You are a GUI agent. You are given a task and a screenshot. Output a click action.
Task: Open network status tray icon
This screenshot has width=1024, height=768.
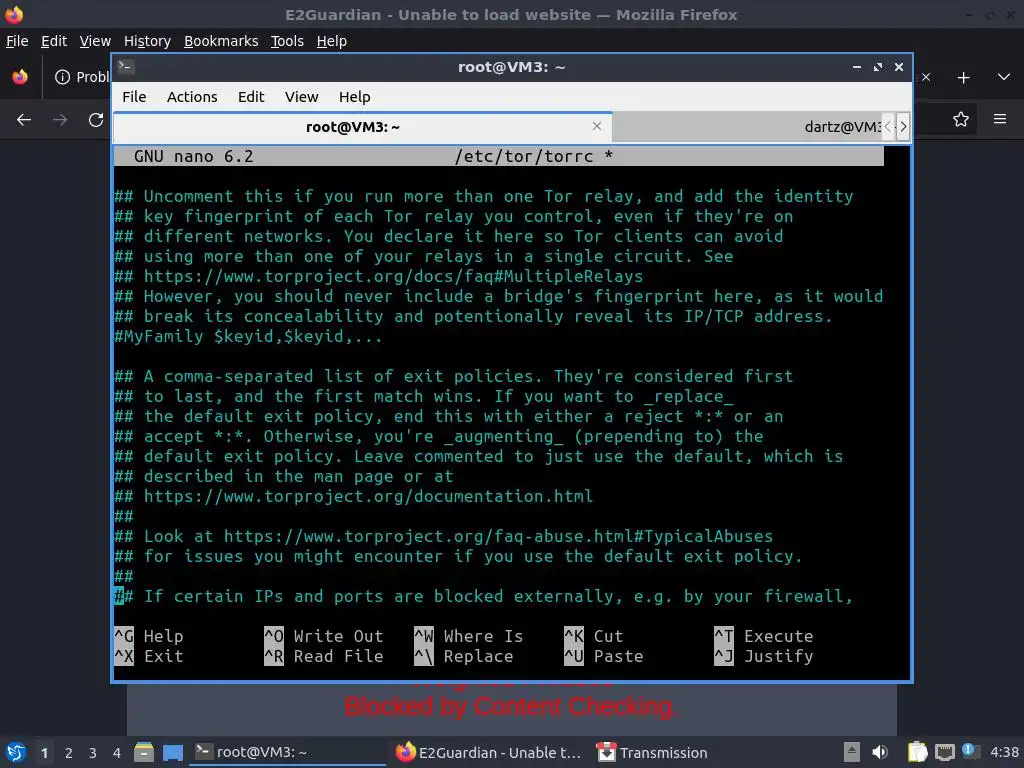(x=944, y=752)
